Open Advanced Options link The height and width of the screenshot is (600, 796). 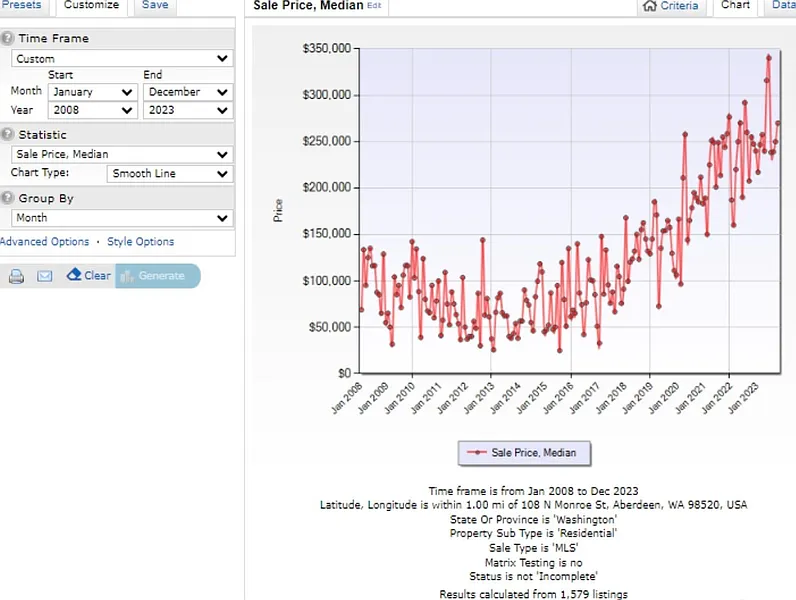[x=45, y=242]
